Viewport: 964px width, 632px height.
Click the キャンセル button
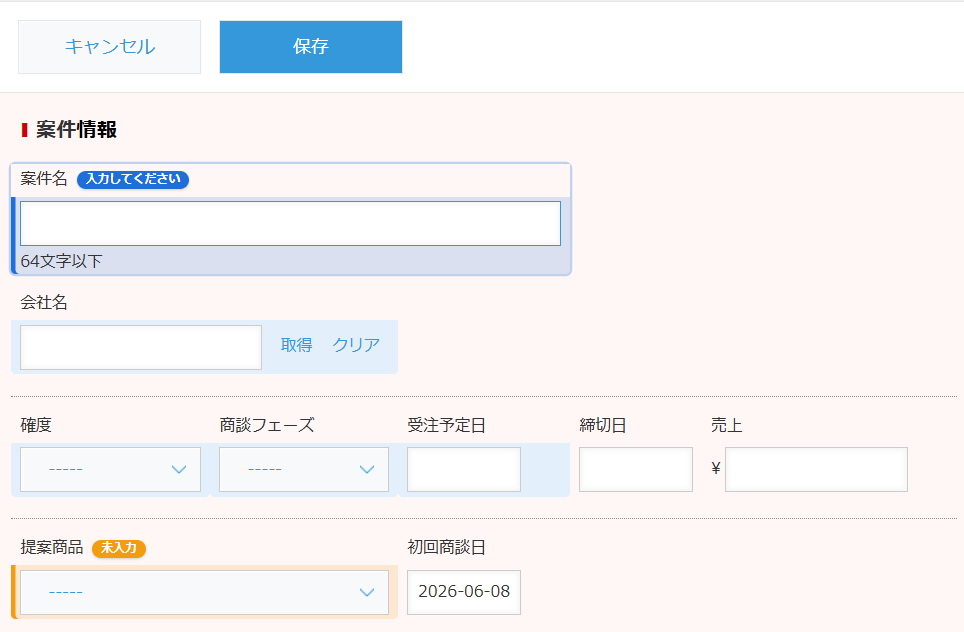pyautogui.click(x=109, y=47)
